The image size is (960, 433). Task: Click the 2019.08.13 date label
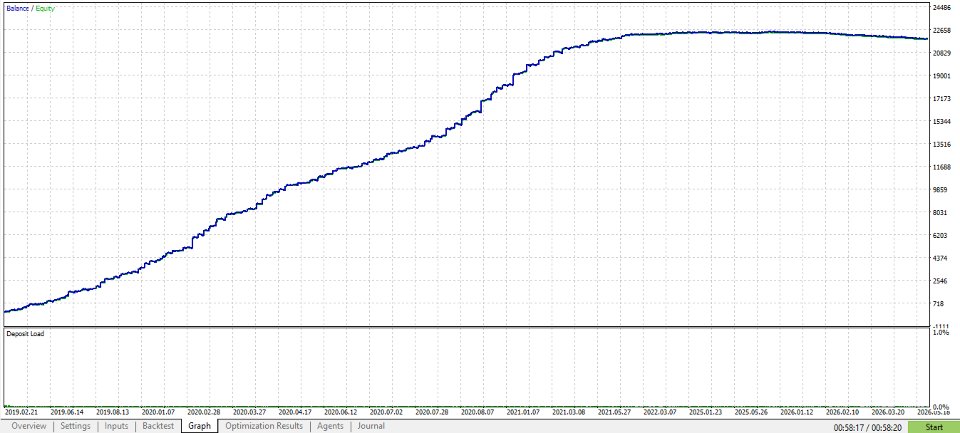pos(113,413)
